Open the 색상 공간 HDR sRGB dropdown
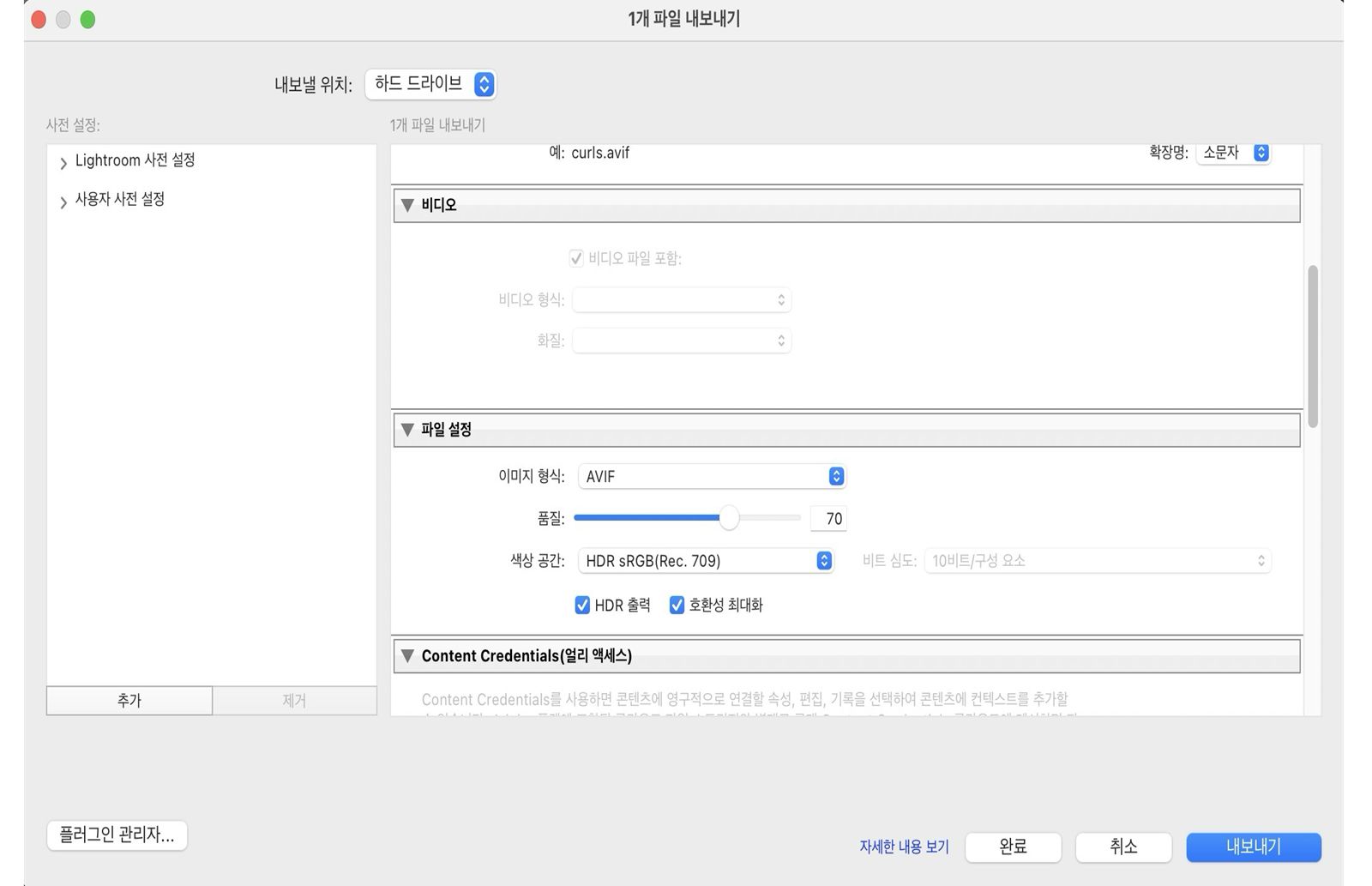 pos(706,561)
